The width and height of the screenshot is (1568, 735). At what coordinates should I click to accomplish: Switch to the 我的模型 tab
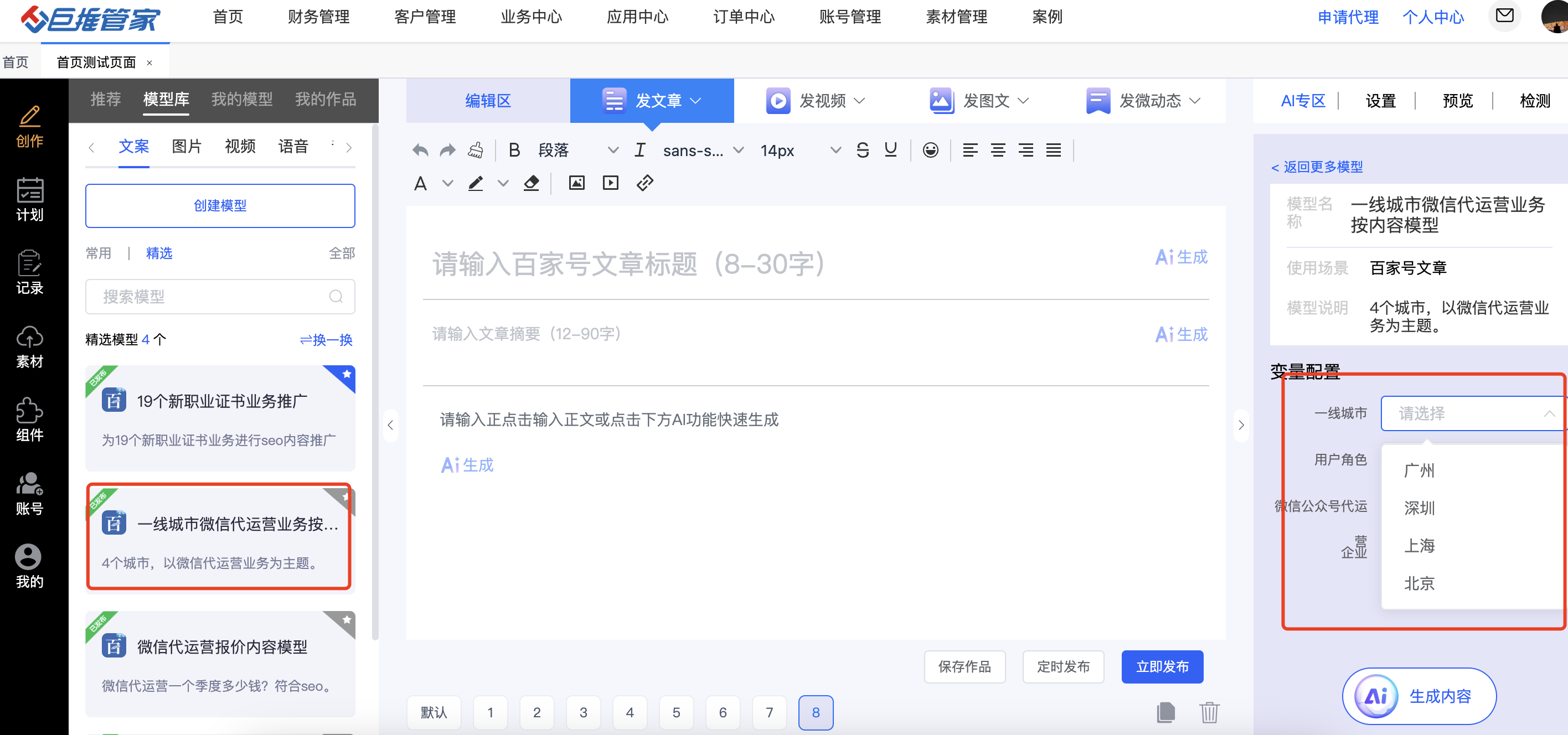(x=241, y=99)
